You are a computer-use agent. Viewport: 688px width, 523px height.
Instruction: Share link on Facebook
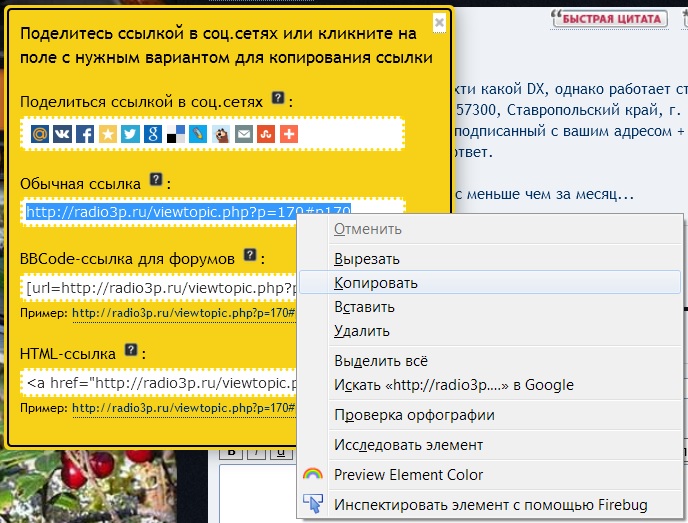85,133
